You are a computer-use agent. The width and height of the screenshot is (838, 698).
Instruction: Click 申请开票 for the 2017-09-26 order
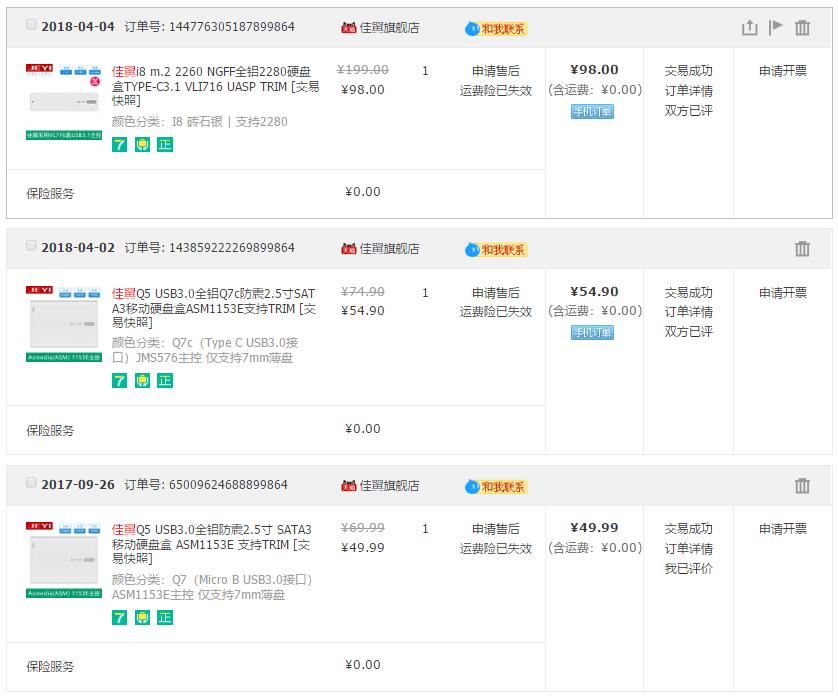tap(783, 529)
